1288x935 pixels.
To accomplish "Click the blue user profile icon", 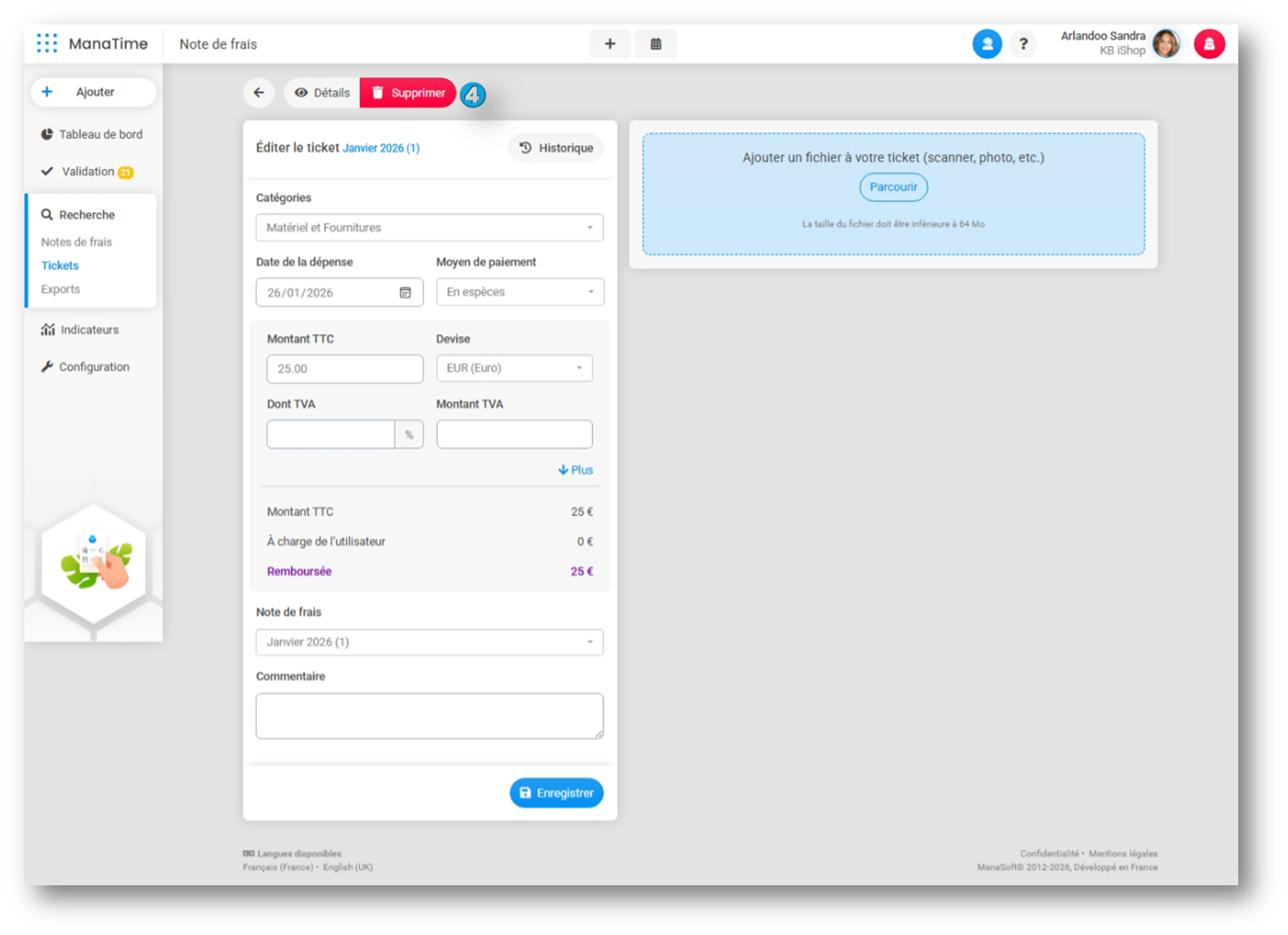I will 986,44.
